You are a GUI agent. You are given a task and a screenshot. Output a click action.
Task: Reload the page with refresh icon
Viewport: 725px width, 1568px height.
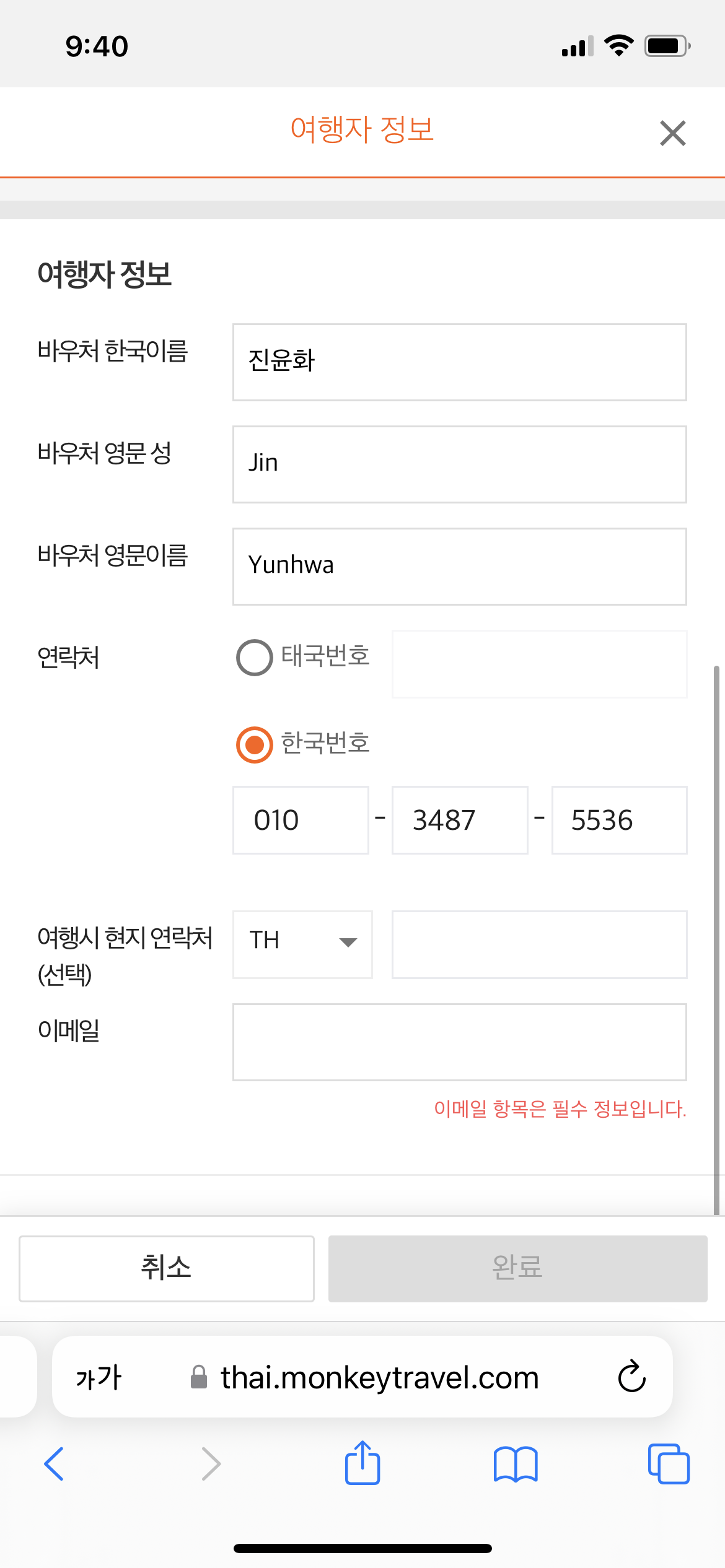click(x=632, y=1377)
